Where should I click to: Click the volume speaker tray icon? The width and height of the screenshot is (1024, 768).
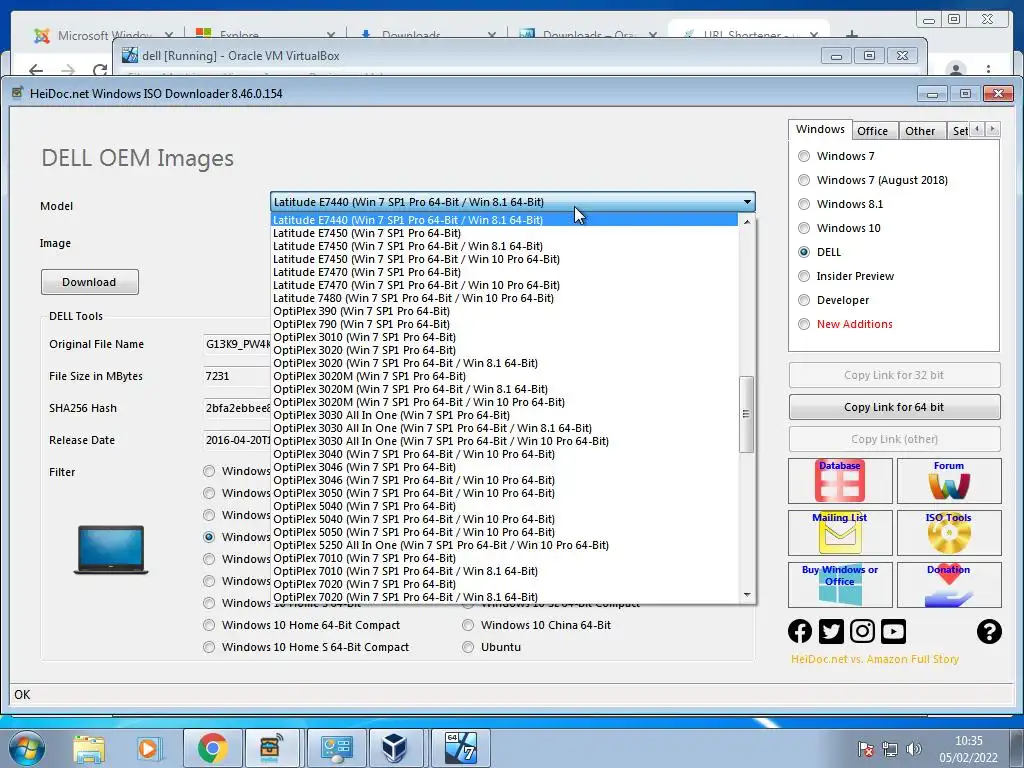(914, 748)
